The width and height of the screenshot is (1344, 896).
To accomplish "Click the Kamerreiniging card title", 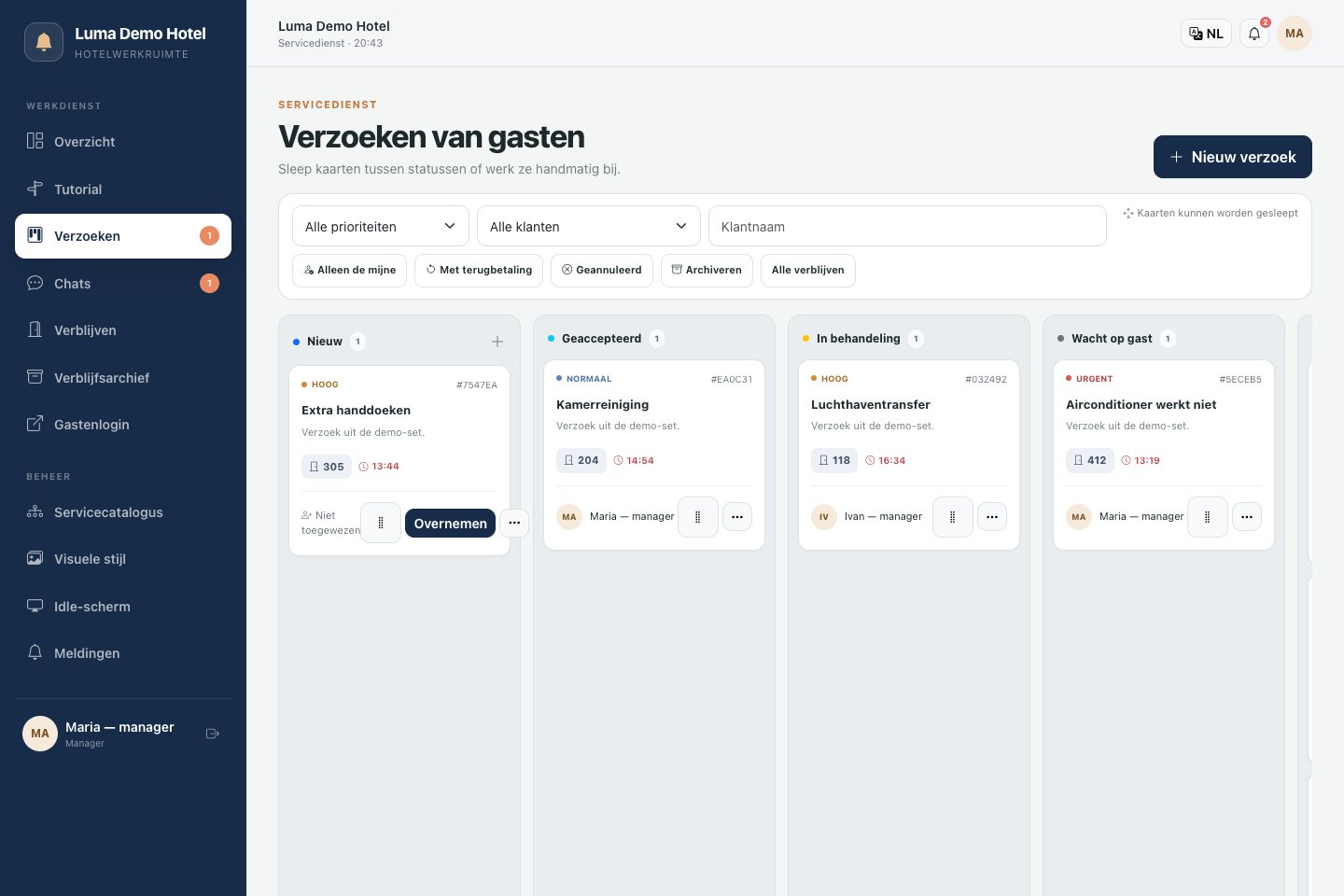I will tap(603, 405).
